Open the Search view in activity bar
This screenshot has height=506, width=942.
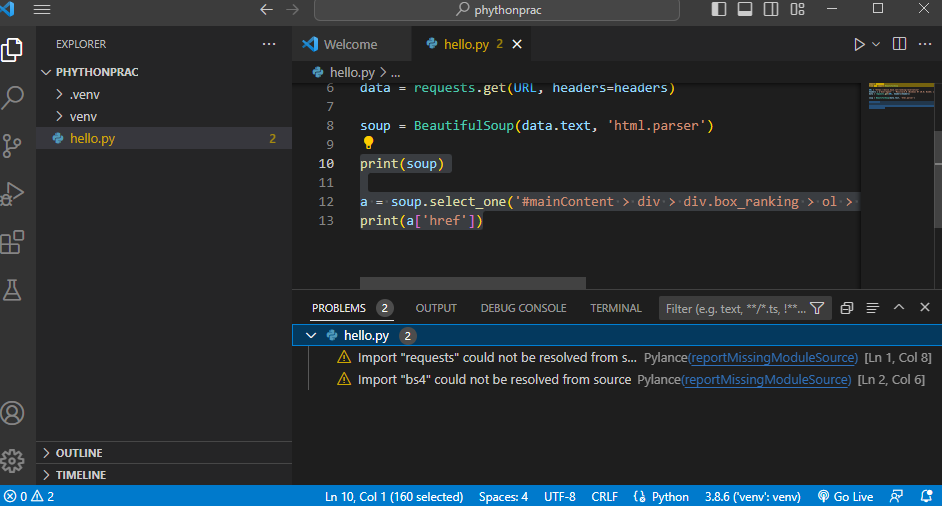[x=12, y=97]
